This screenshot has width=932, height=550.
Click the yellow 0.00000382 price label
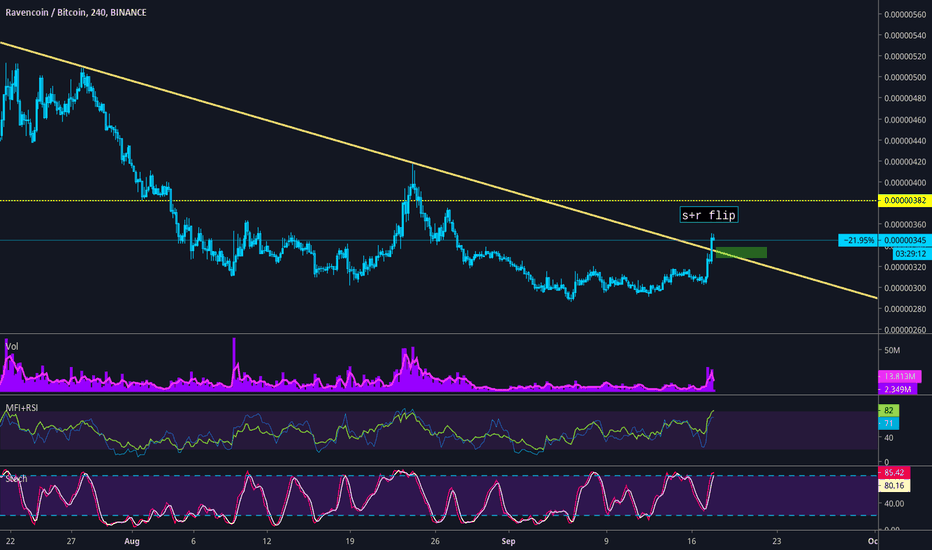[905, 200]
